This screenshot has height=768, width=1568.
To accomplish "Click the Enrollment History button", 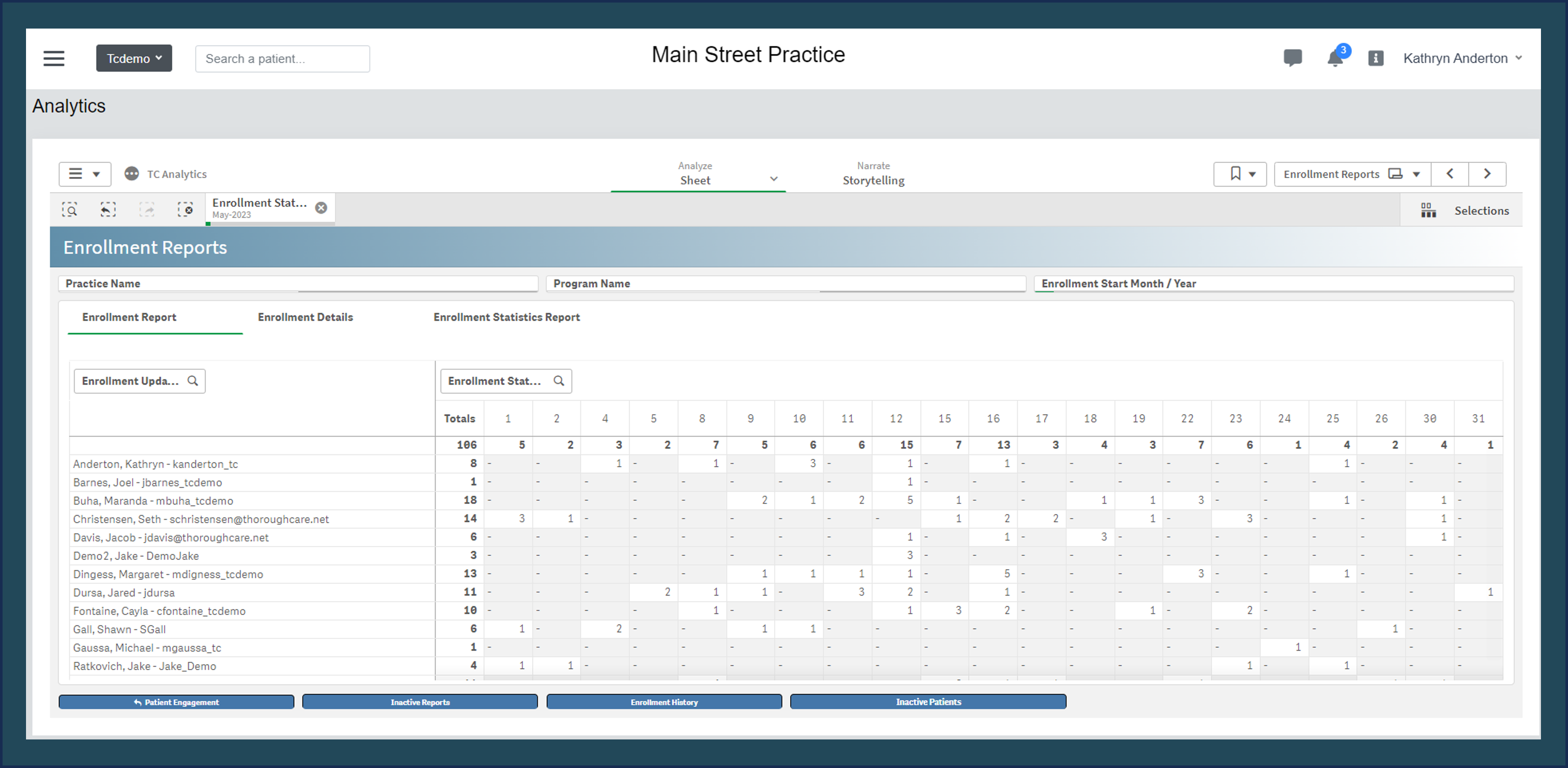I will [x=664, y=702].
